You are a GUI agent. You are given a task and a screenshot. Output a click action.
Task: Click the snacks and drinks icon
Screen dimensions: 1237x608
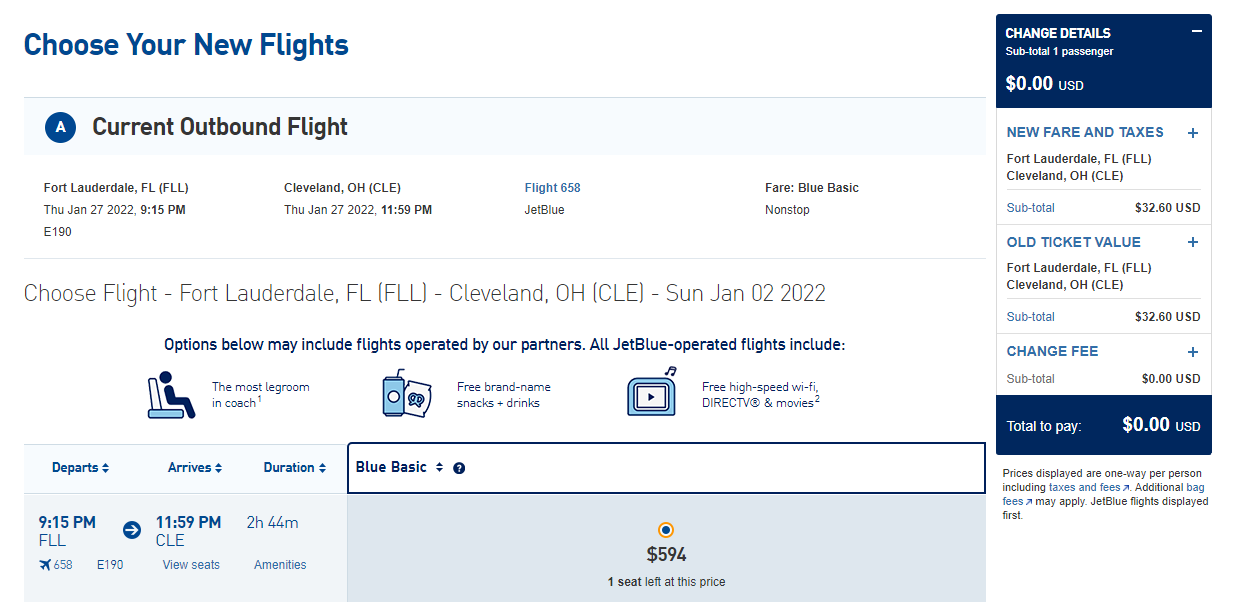click(408, 395)
